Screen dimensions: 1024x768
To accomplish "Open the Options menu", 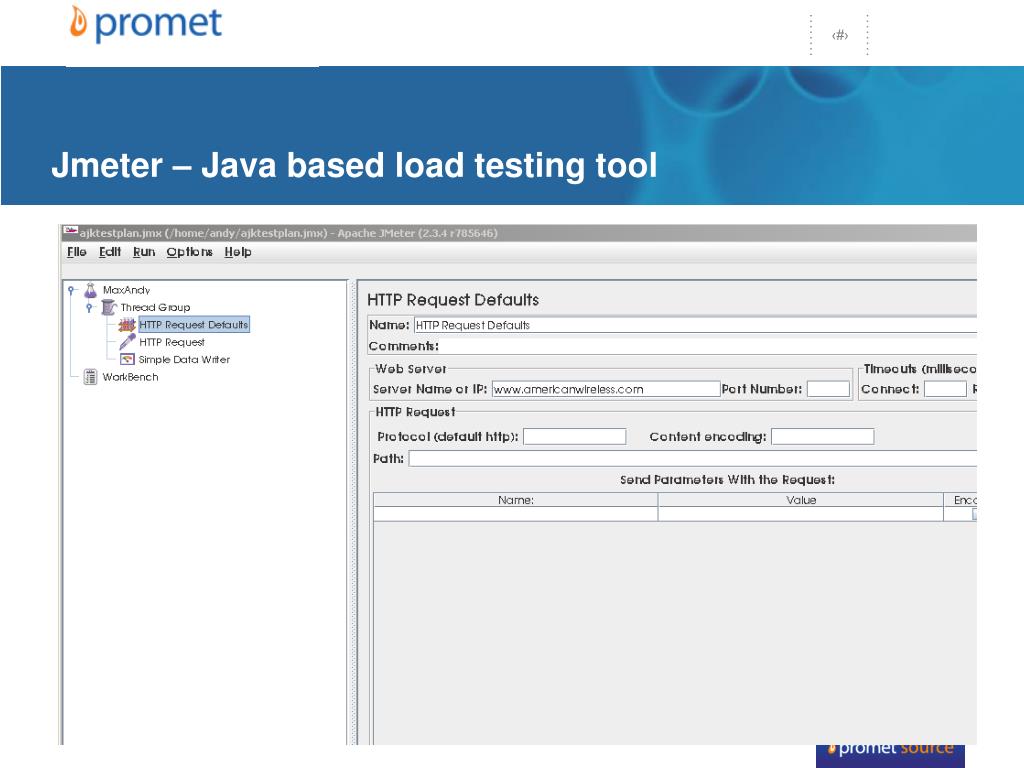I will coord(189,252).
